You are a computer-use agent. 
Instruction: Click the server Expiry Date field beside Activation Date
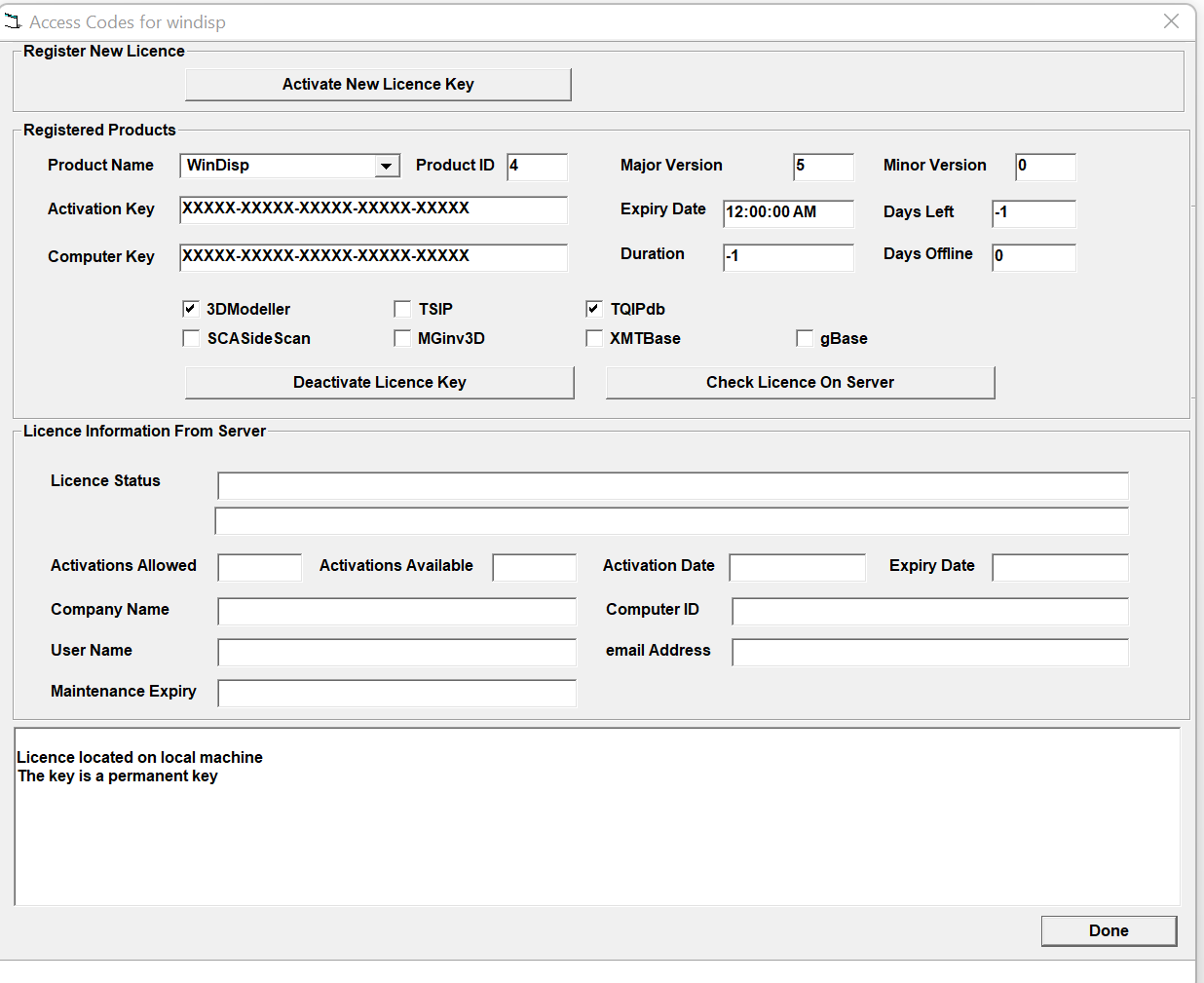click(x=1061, y=567)
